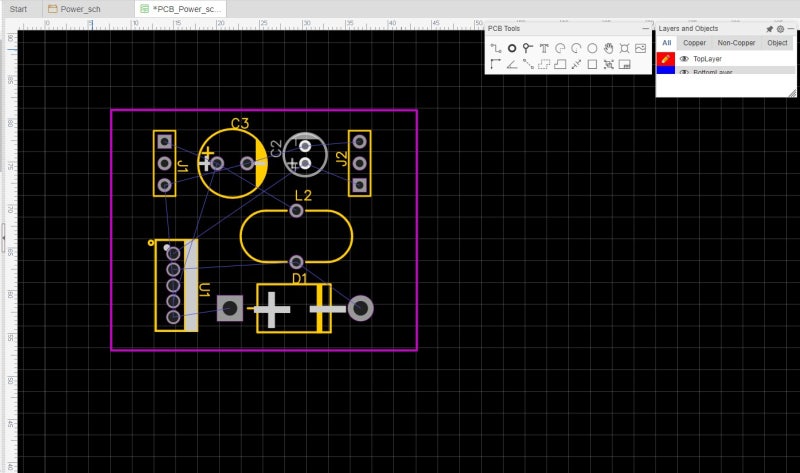Click the square top pad of J1
The height and width of the screenshot is (473, 800).
164,141
